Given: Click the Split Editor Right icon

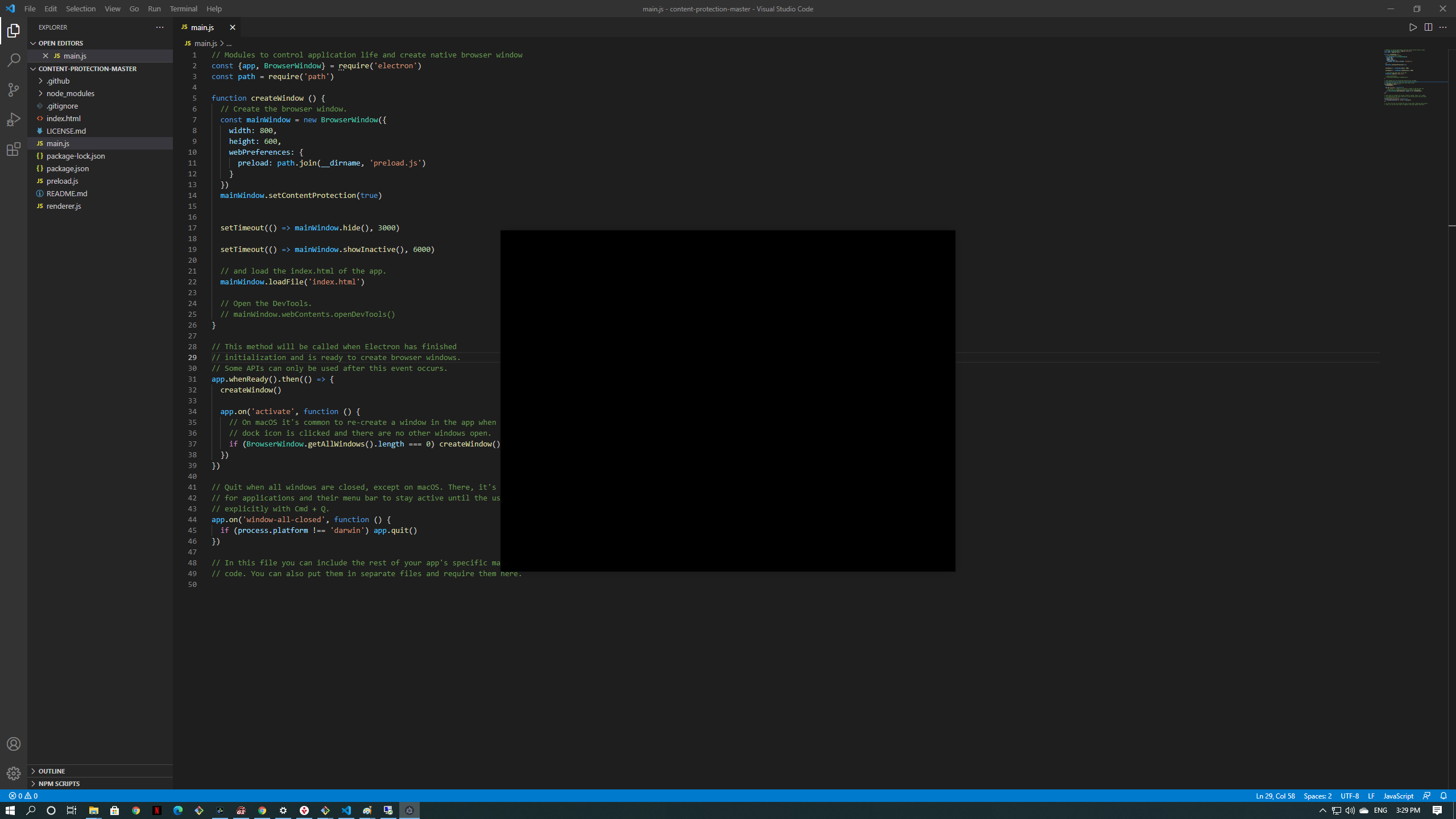Looking at the screenshot, I should click(1428, 27).
